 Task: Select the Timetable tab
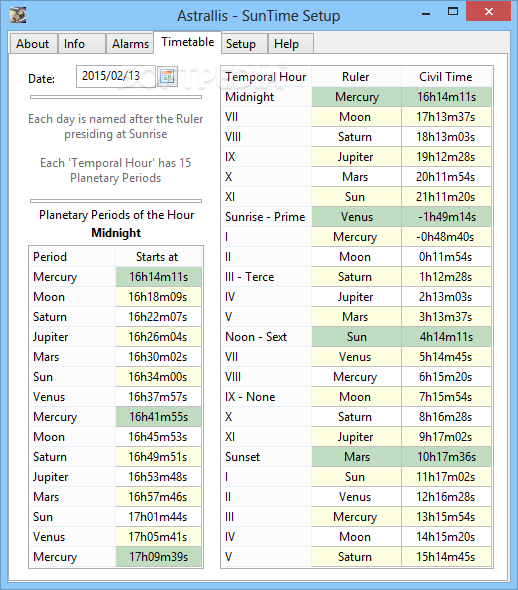tap(188, 42)
